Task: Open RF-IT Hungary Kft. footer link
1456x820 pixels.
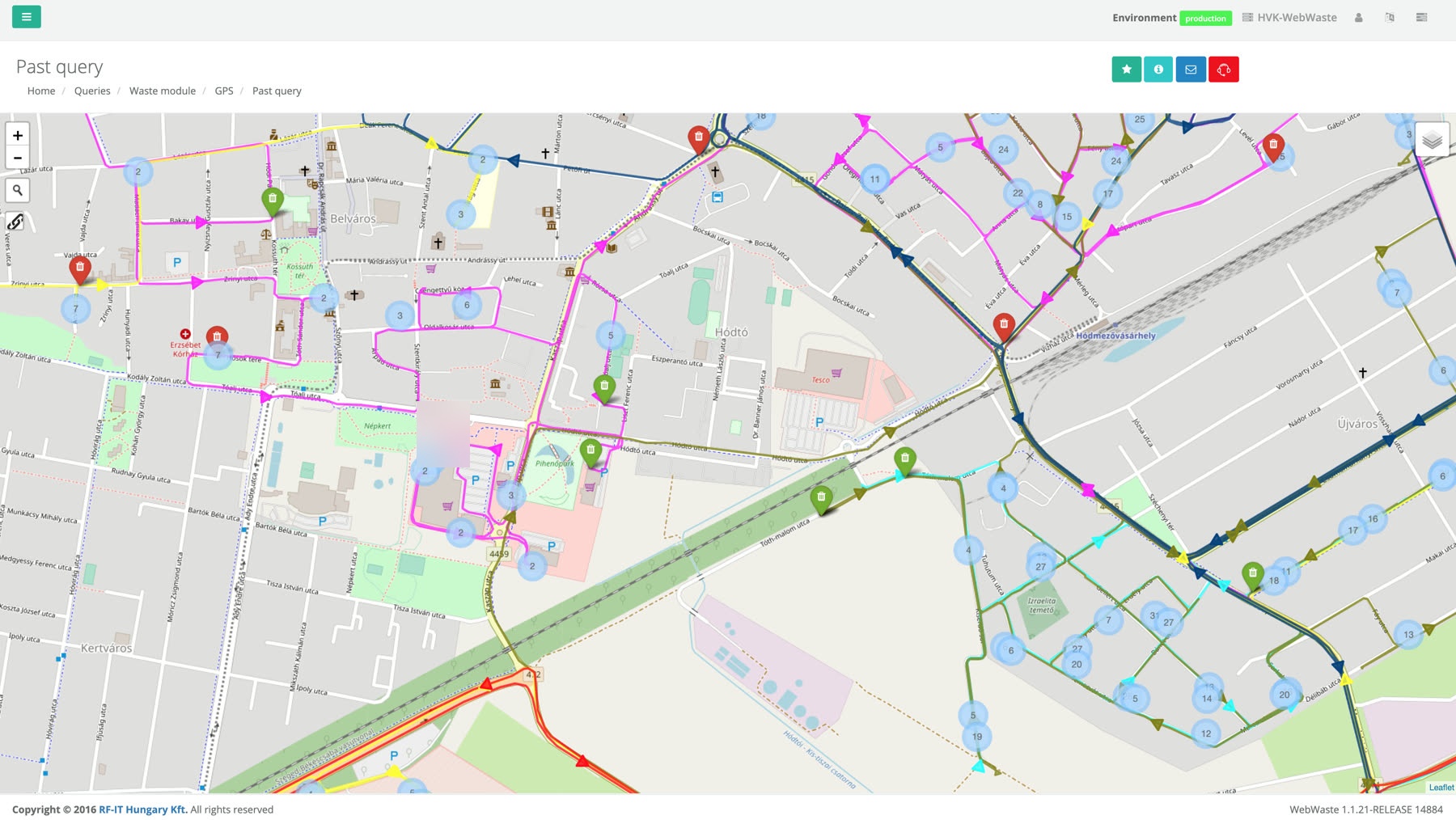Action: (143, 809)
